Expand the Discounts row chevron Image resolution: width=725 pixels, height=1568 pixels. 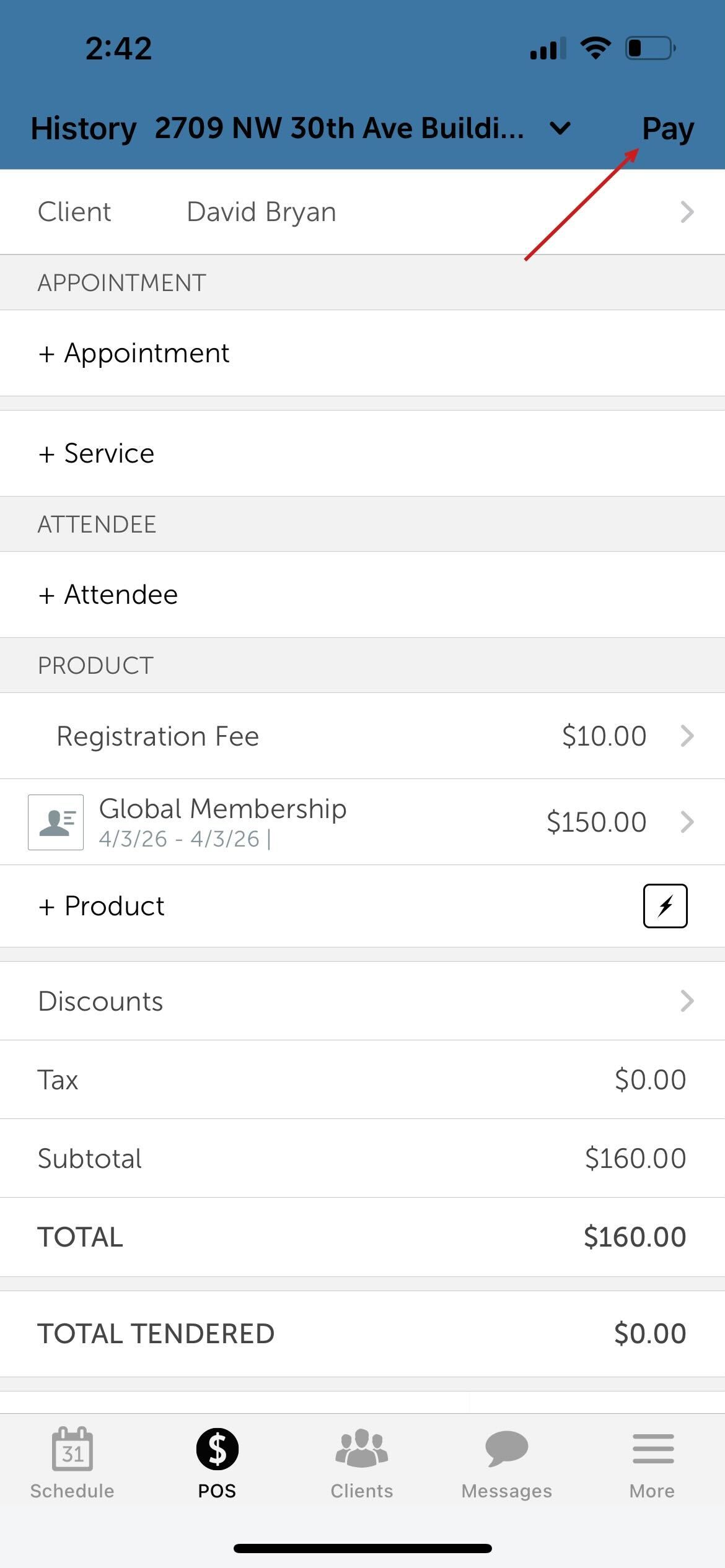pyautogui.click(x=687, y=1001)
